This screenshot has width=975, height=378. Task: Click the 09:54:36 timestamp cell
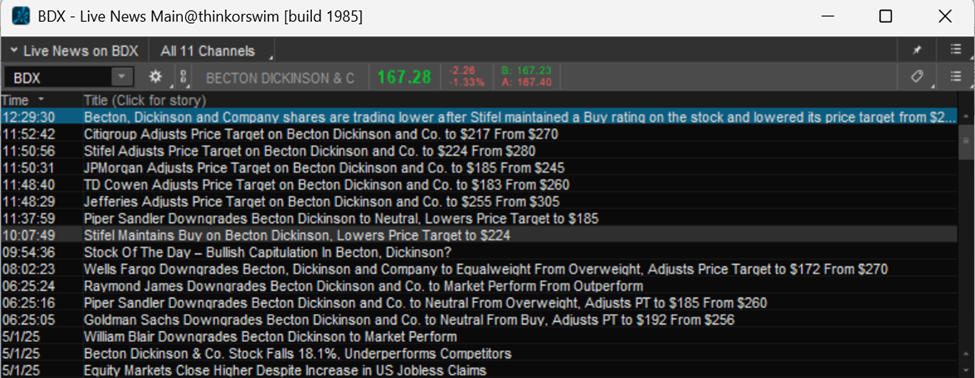click(28, 252)
